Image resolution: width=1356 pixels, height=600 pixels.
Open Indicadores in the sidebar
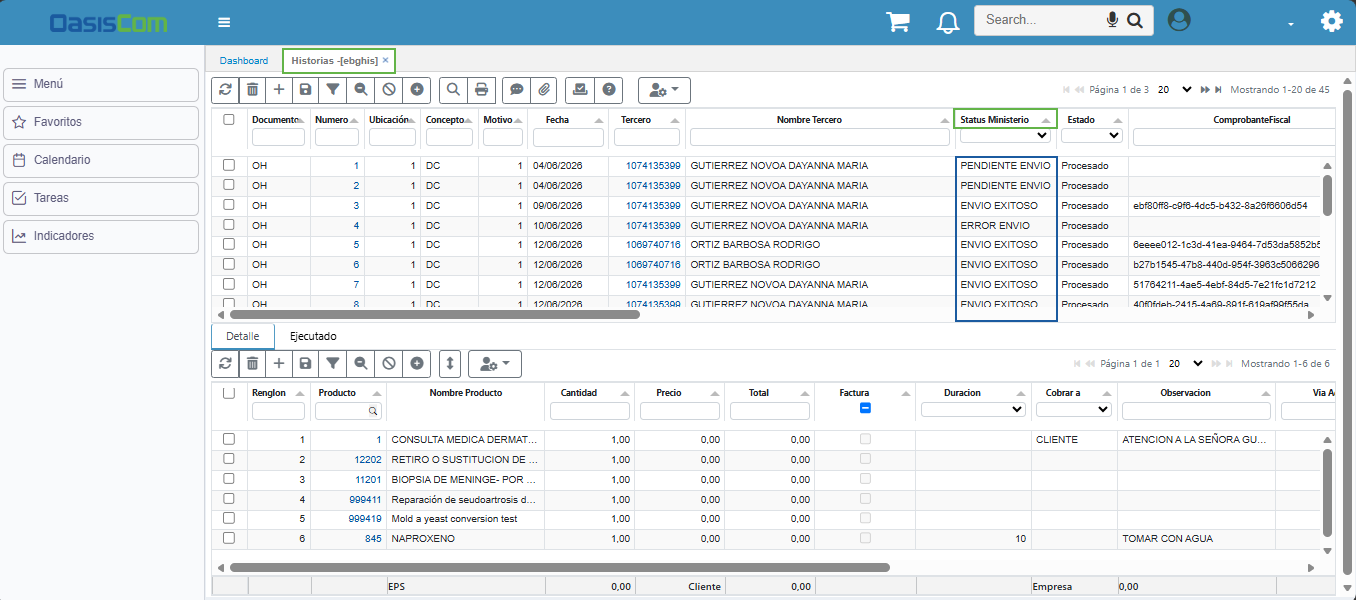[x=101, y=236]
